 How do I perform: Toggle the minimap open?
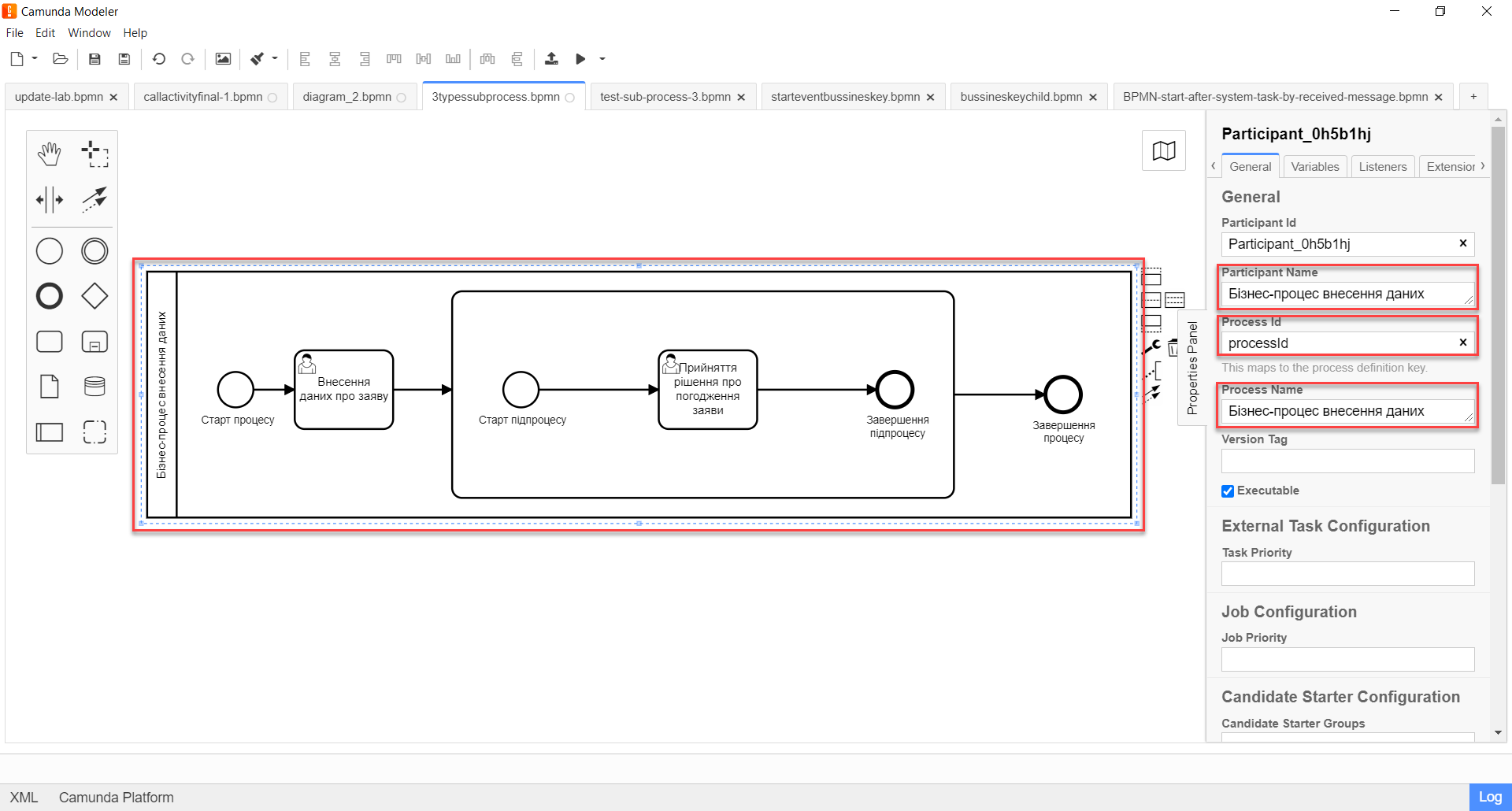[1163, 150]
